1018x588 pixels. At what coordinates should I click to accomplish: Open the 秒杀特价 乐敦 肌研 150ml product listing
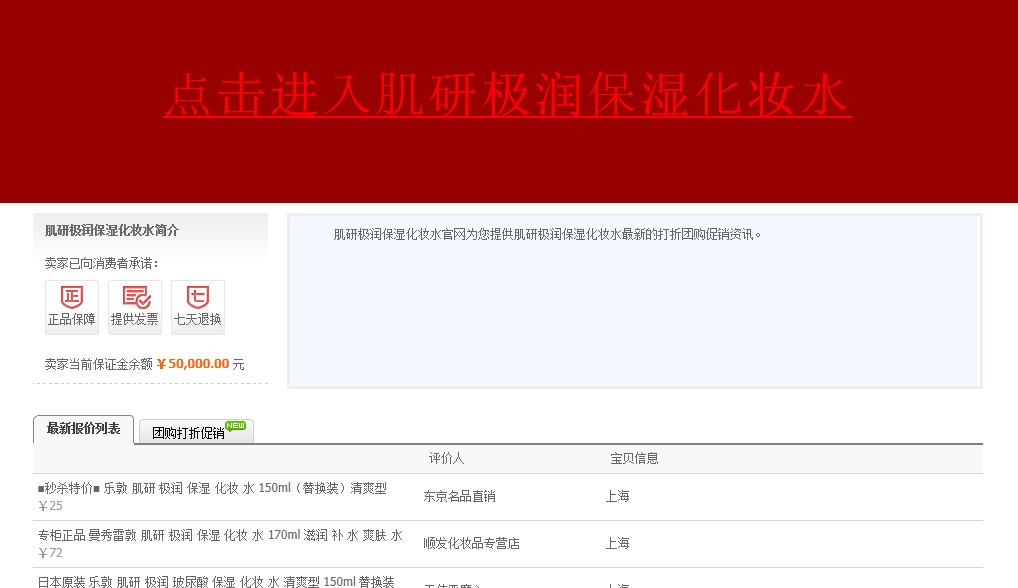[212, 488]
